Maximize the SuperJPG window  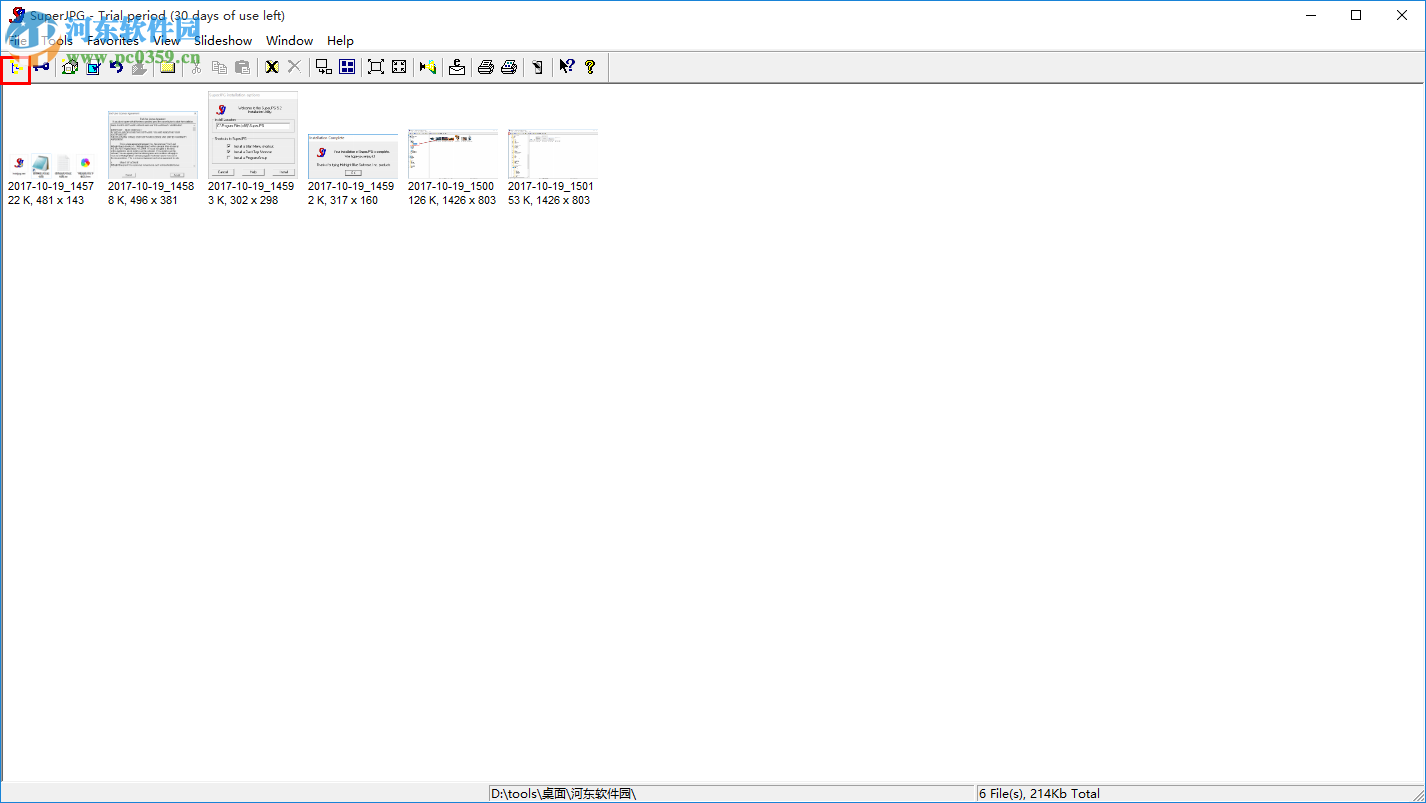(x=1356, y=15)
